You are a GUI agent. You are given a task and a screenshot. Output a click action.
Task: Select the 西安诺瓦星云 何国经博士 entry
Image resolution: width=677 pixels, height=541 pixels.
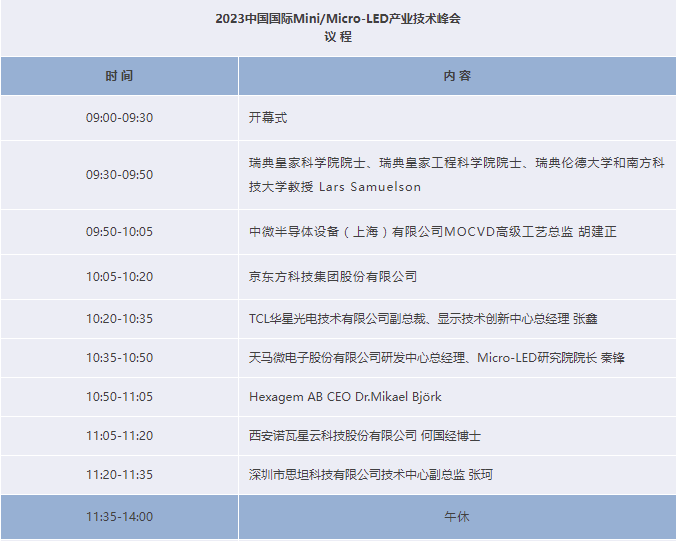click(x=365, y=436)
